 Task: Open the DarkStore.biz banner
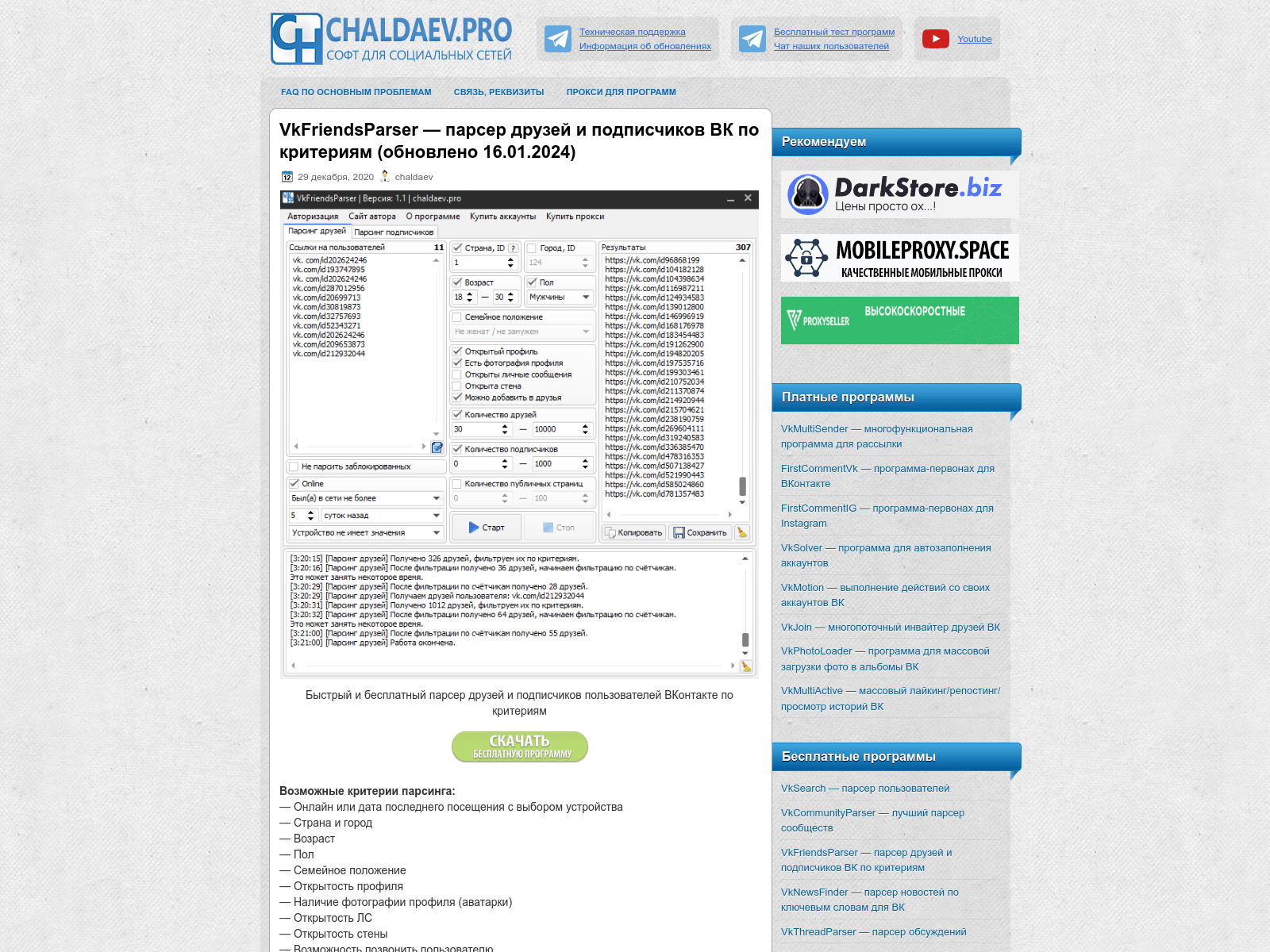(900, 194)
